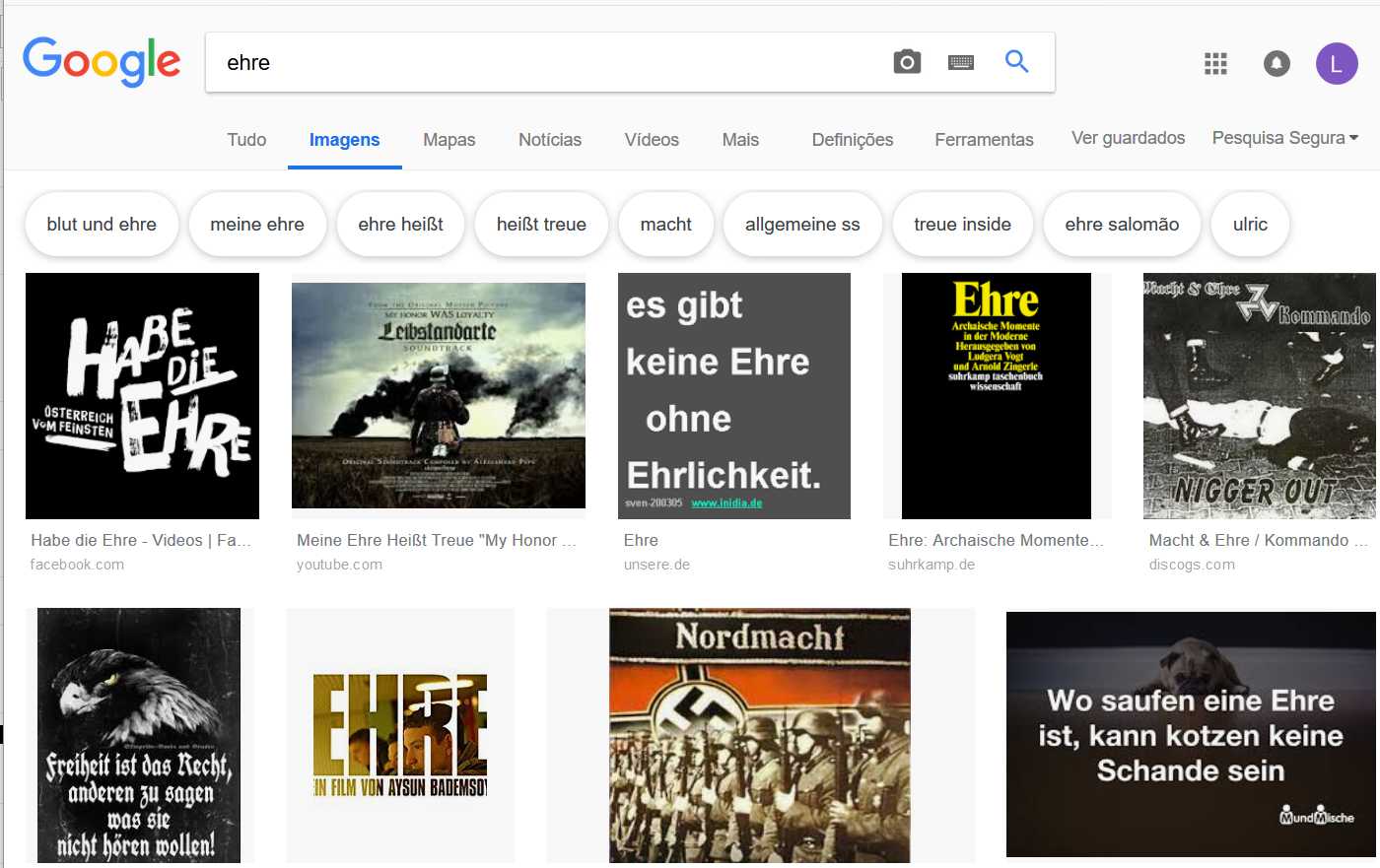Open Google notifications bell

point(1276,64)
